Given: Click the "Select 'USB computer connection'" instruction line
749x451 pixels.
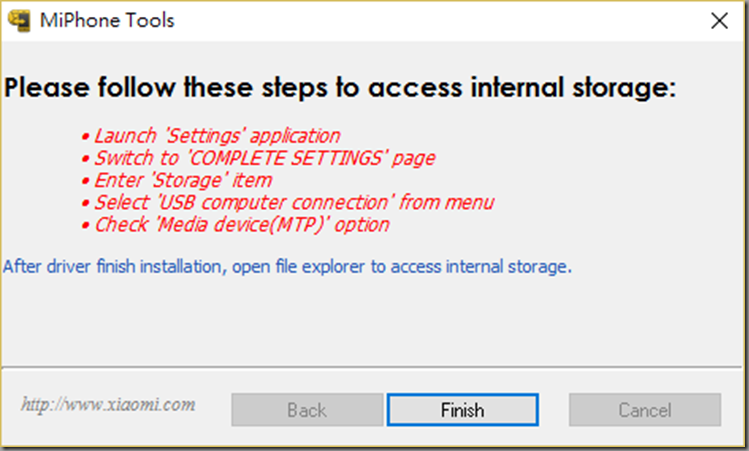Looking at the screenshot, I should [x=294, y=203].
